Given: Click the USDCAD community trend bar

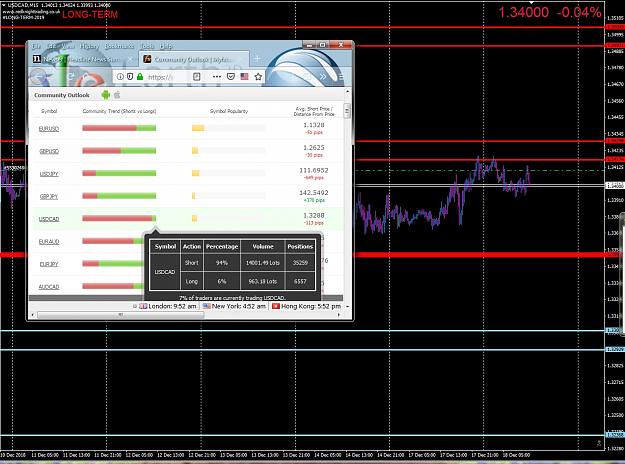Looking at the screenshot, I should tap(119, 218).
